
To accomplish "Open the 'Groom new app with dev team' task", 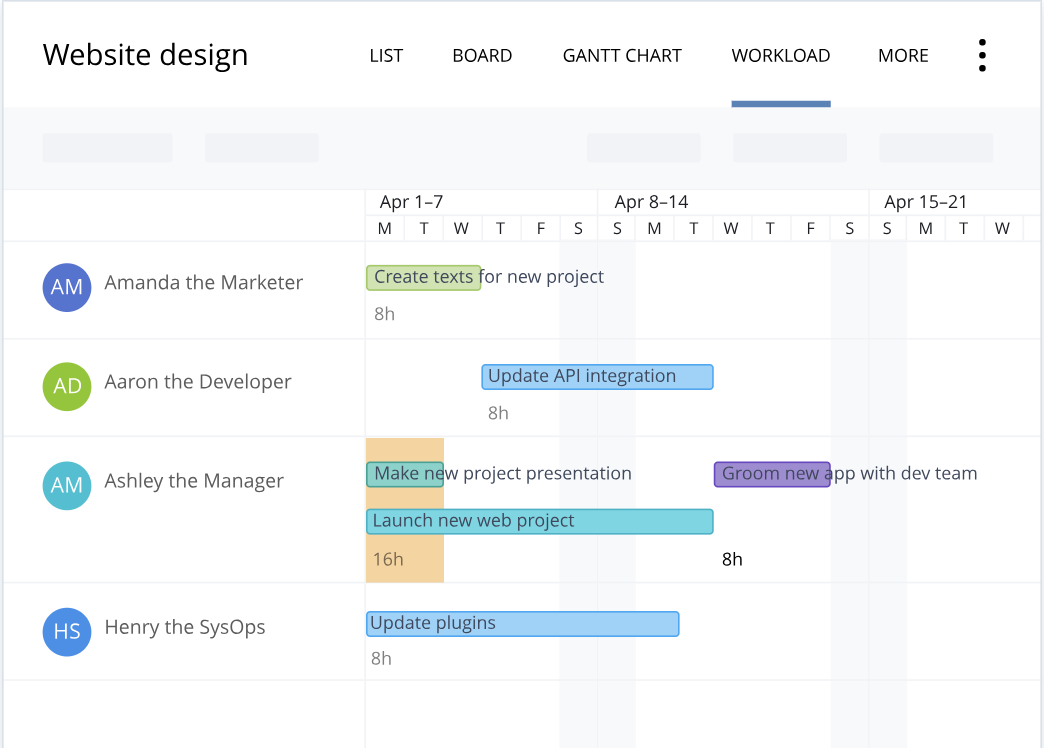I will coord(771,474).
